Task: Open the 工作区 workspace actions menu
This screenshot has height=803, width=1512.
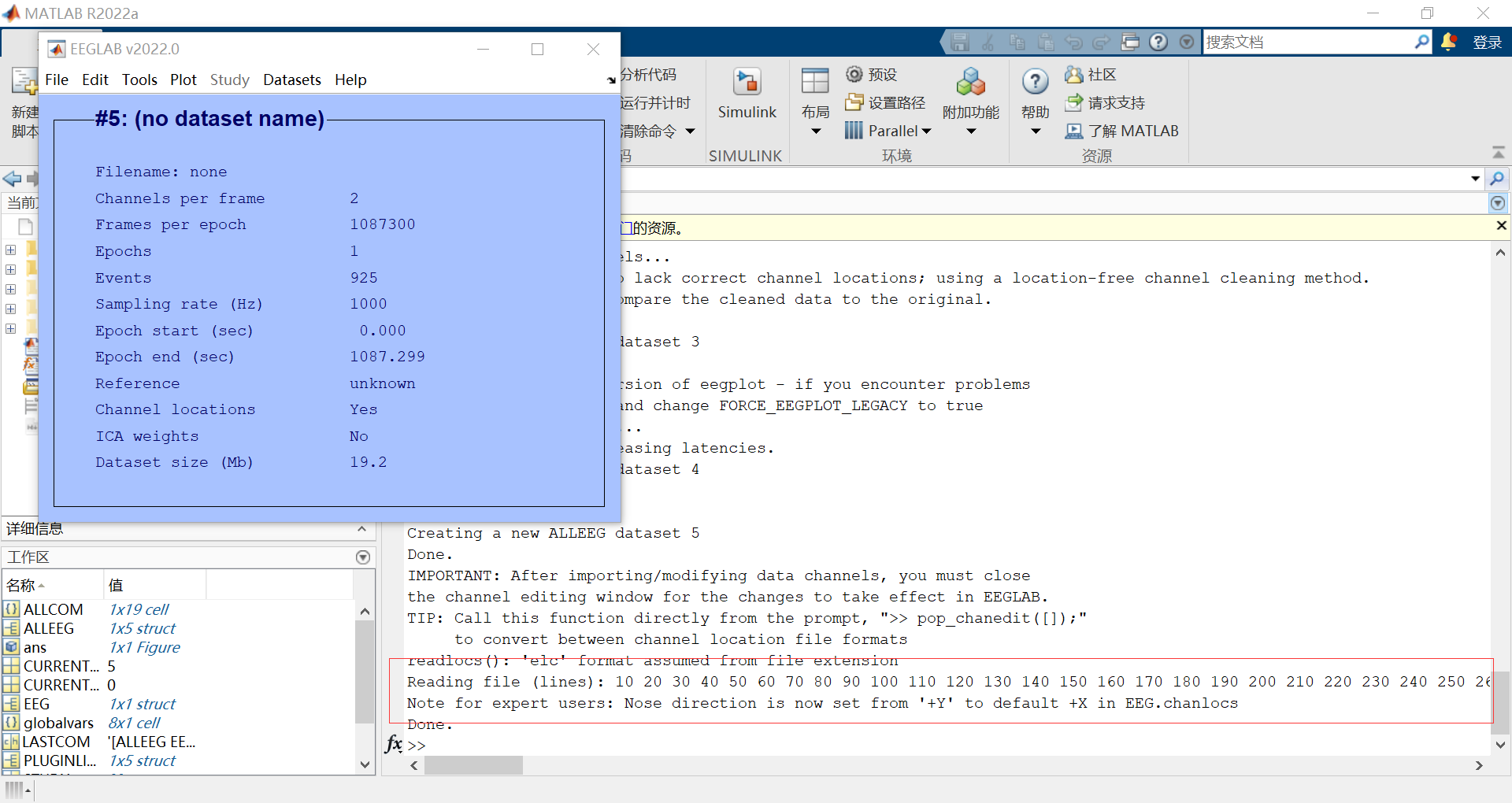Action: click(x=363, y=557)
